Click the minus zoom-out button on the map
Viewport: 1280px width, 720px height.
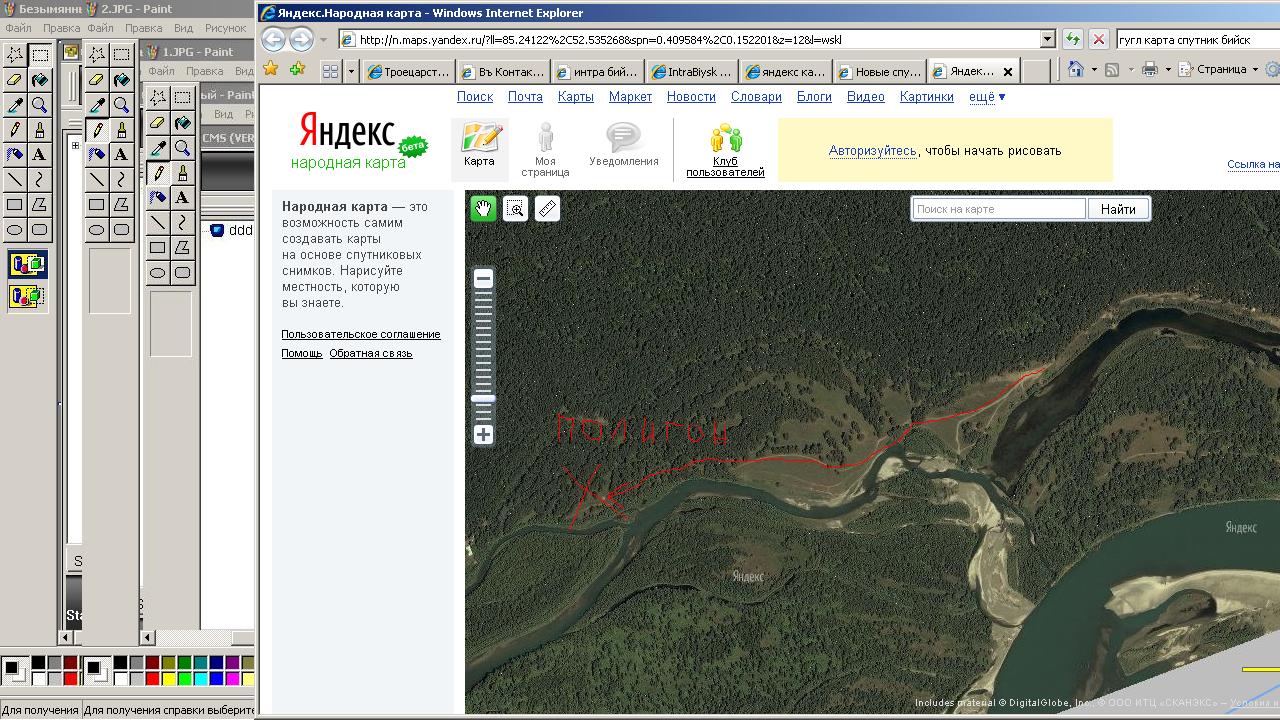pos(483,279)
